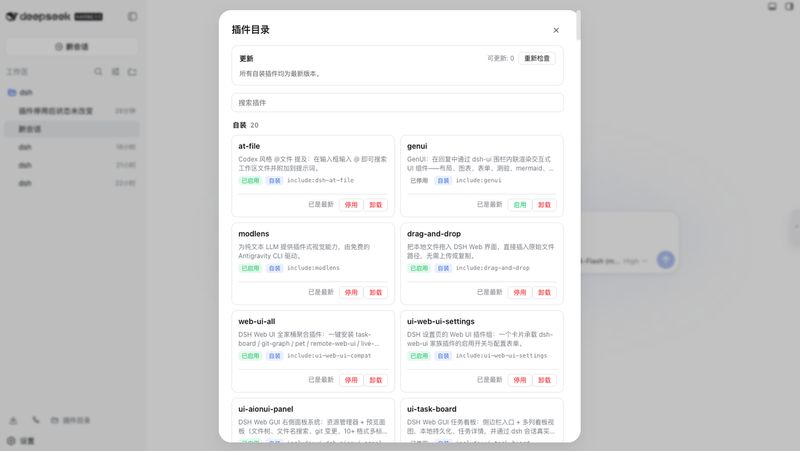Expand the dsh workspace folder
The width and height of the screenshot is (800, 451).
(x=71, y=92)
